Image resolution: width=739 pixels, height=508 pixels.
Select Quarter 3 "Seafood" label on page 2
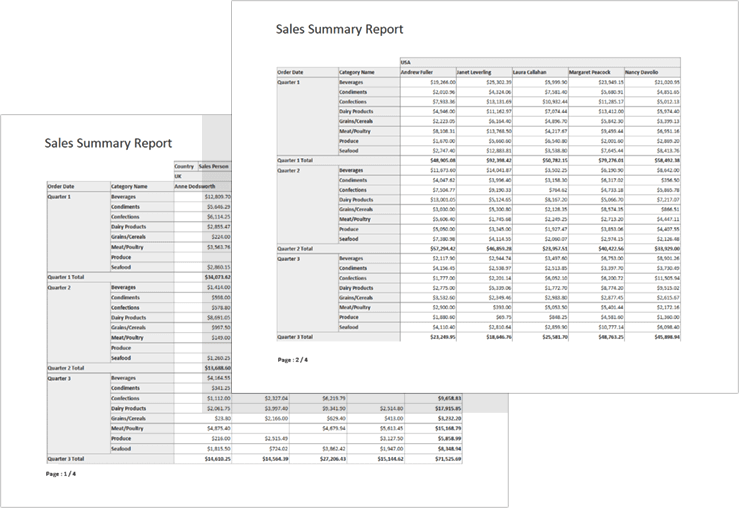coord(349,327)
